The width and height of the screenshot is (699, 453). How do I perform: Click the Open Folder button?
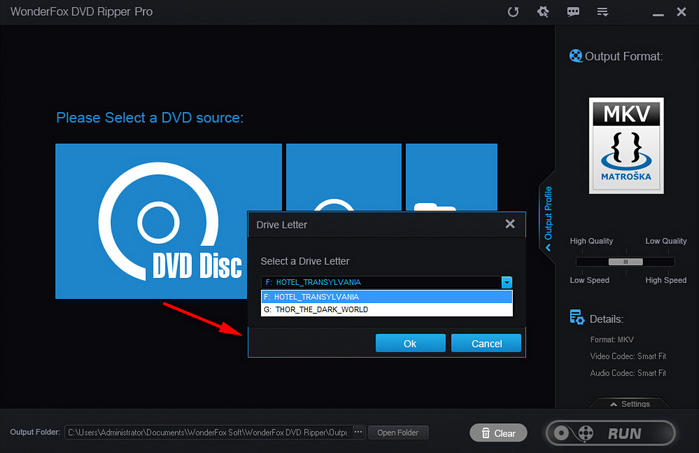[x=398, y=432]
